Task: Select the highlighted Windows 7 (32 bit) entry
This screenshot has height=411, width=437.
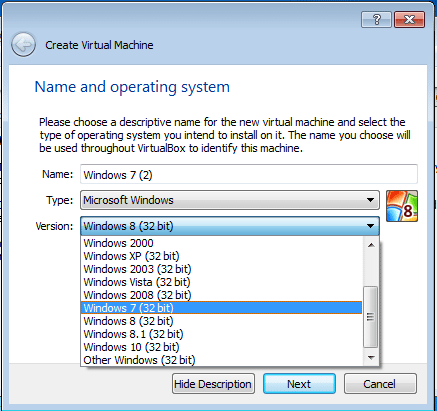Action: 221,308
